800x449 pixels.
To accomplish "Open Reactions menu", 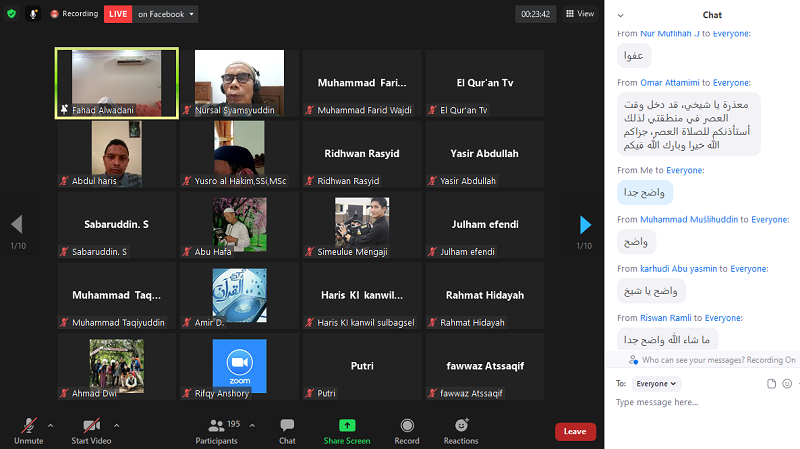I will tap(461, 431).
